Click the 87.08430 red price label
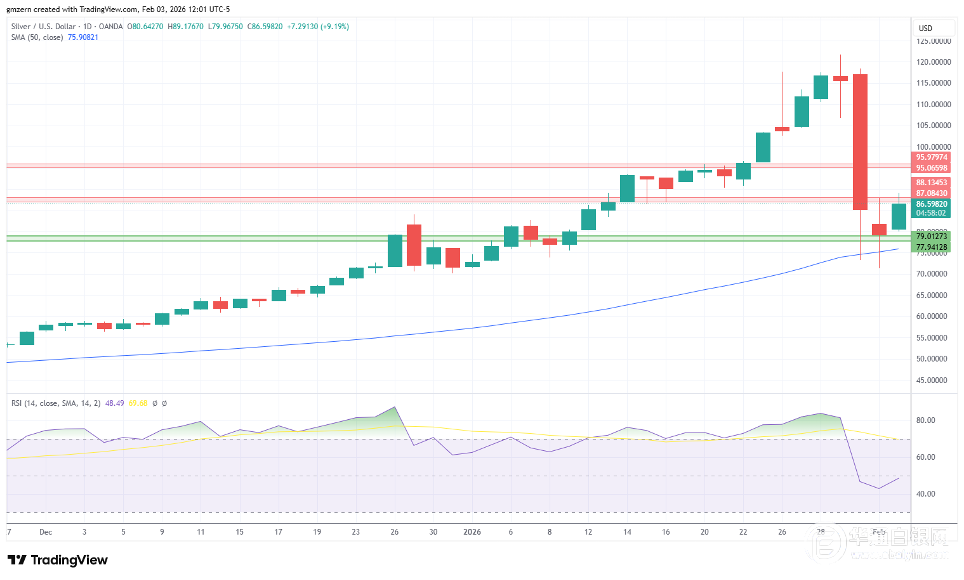 931,193
